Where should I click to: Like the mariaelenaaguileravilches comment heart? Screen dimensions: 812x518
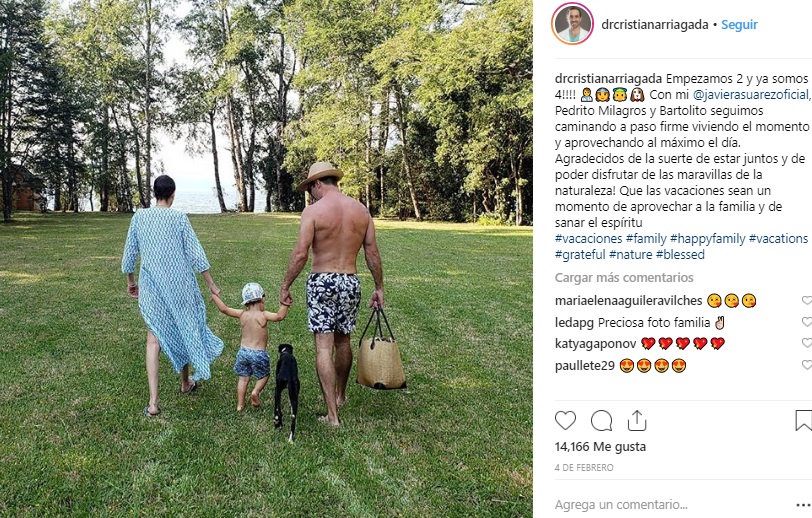pos(806,300)
